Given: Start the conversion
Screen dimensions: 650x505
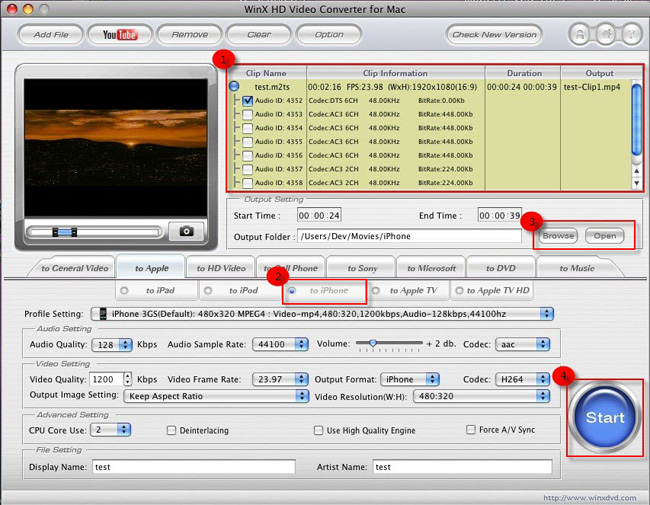Looking at the screenshot, I should coord(605,417).
